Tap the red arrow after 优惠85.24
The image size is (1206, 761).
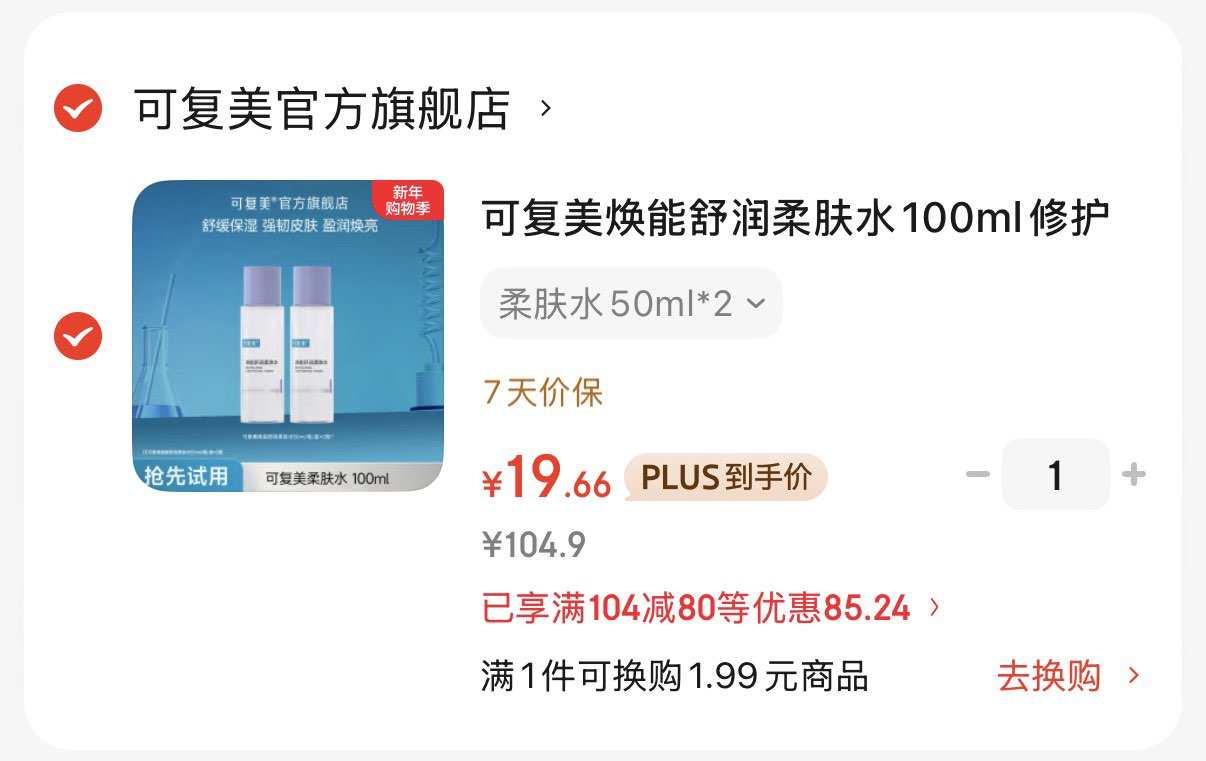pos(934,607)
